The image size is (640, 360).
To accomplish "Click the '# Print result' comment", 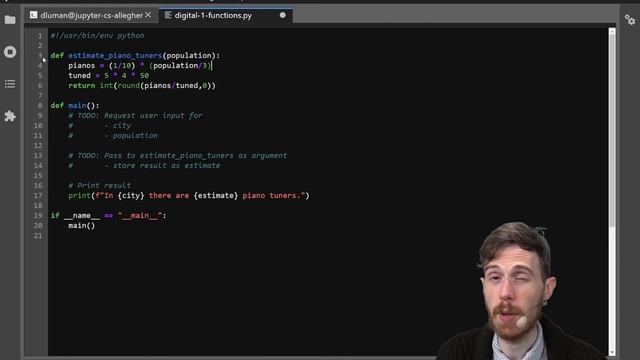I will (x=100, y=185).
